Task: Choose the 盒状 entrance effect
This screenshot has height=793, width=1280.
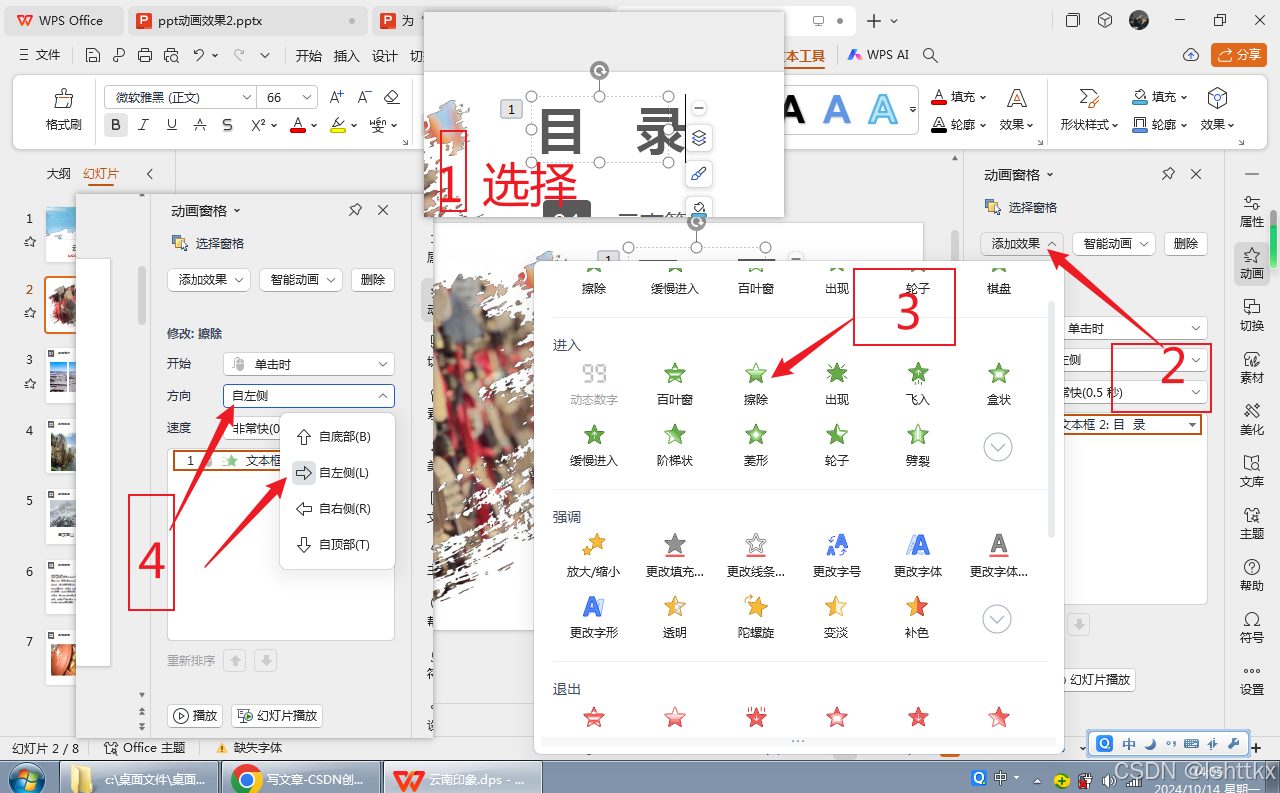Action: tap(998, 384)
